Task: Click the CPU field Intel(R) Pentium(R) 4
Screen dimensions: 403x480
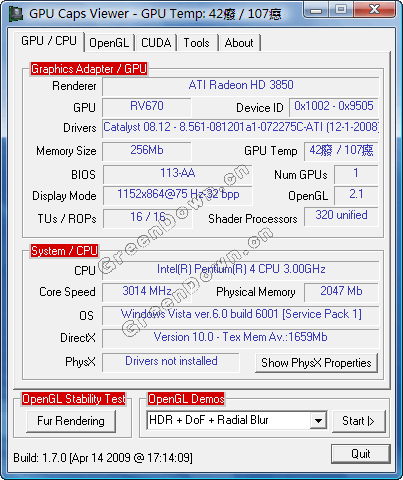Action: [x=241, y=270]
